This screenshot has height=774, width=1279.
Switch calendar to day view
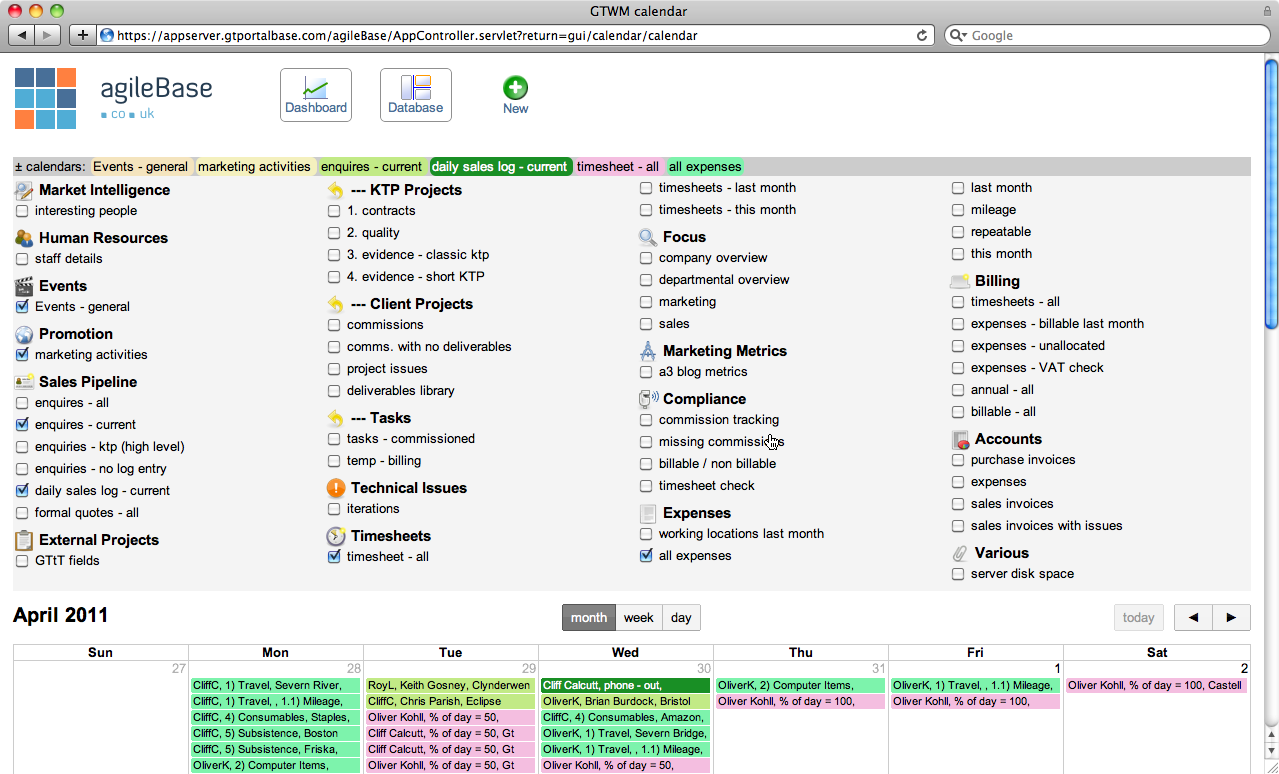coord(681,618)
